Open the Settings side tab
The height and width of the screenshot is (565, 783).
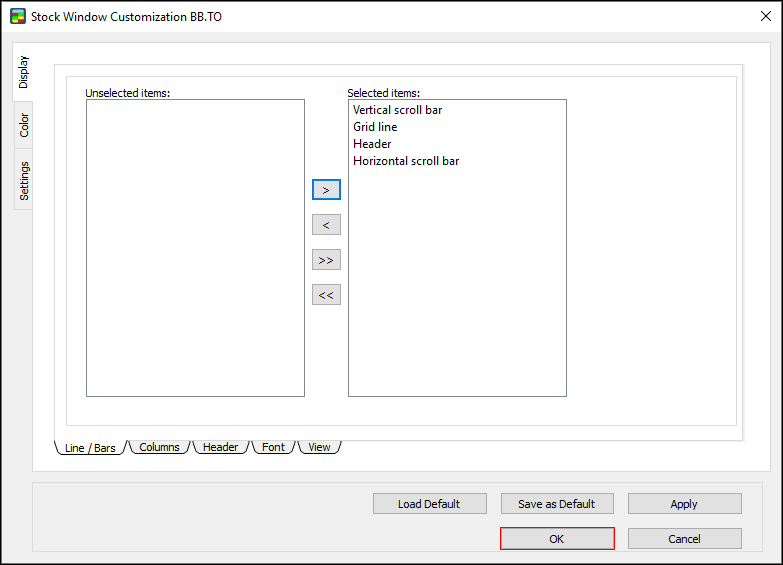pos(24,180)
